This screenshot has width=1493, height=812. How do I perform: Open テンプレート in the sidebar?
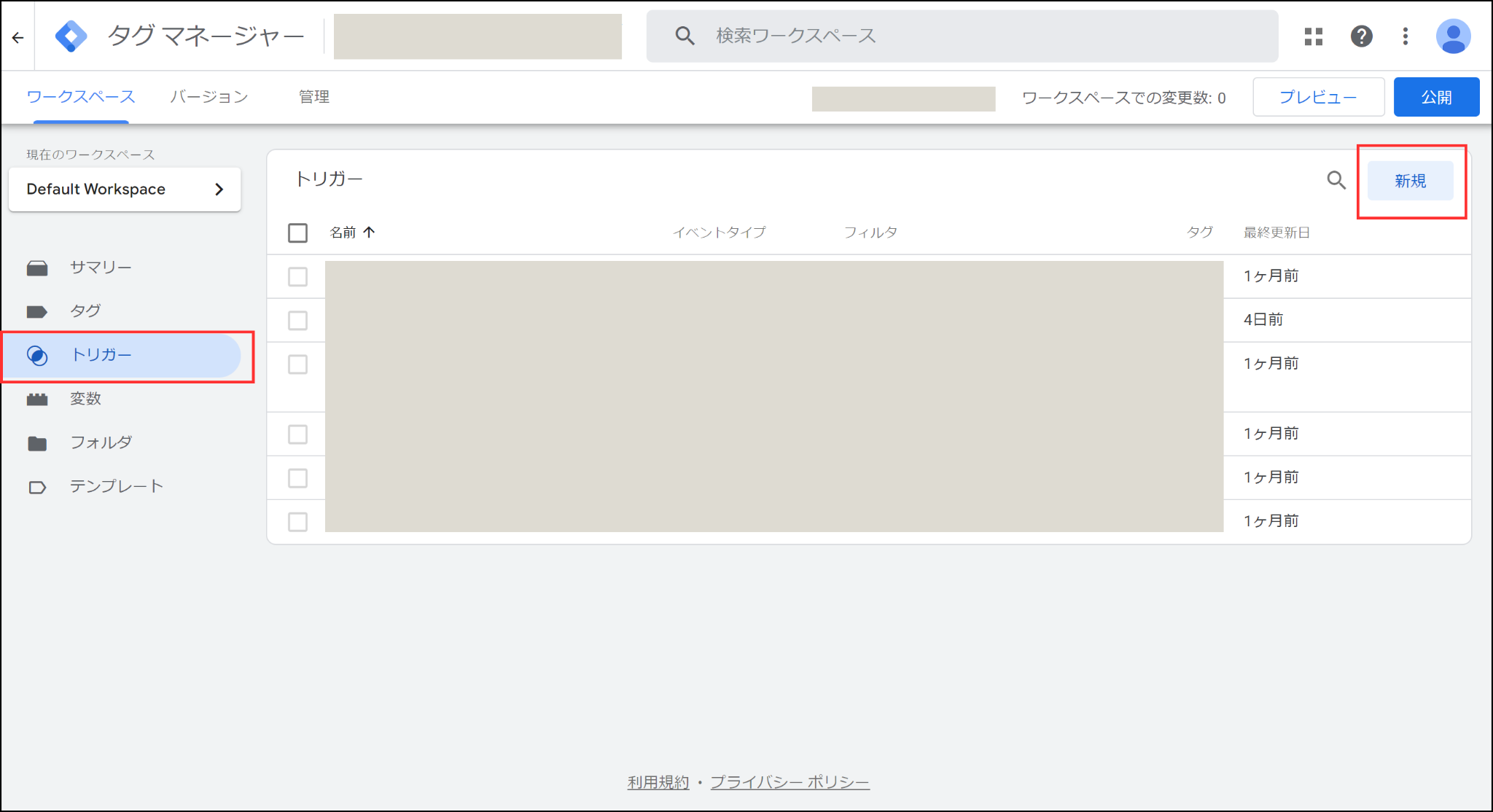pyautogui.click(x=117, y=486)
